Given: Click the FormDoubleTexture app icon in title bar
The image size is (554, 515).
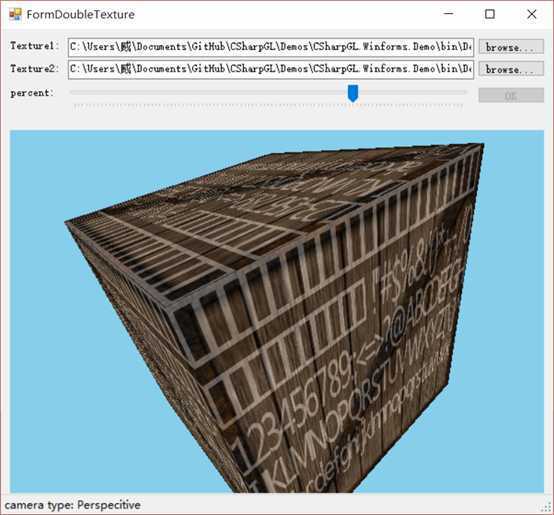Looking at the screenshot, I should pos(15,14).
